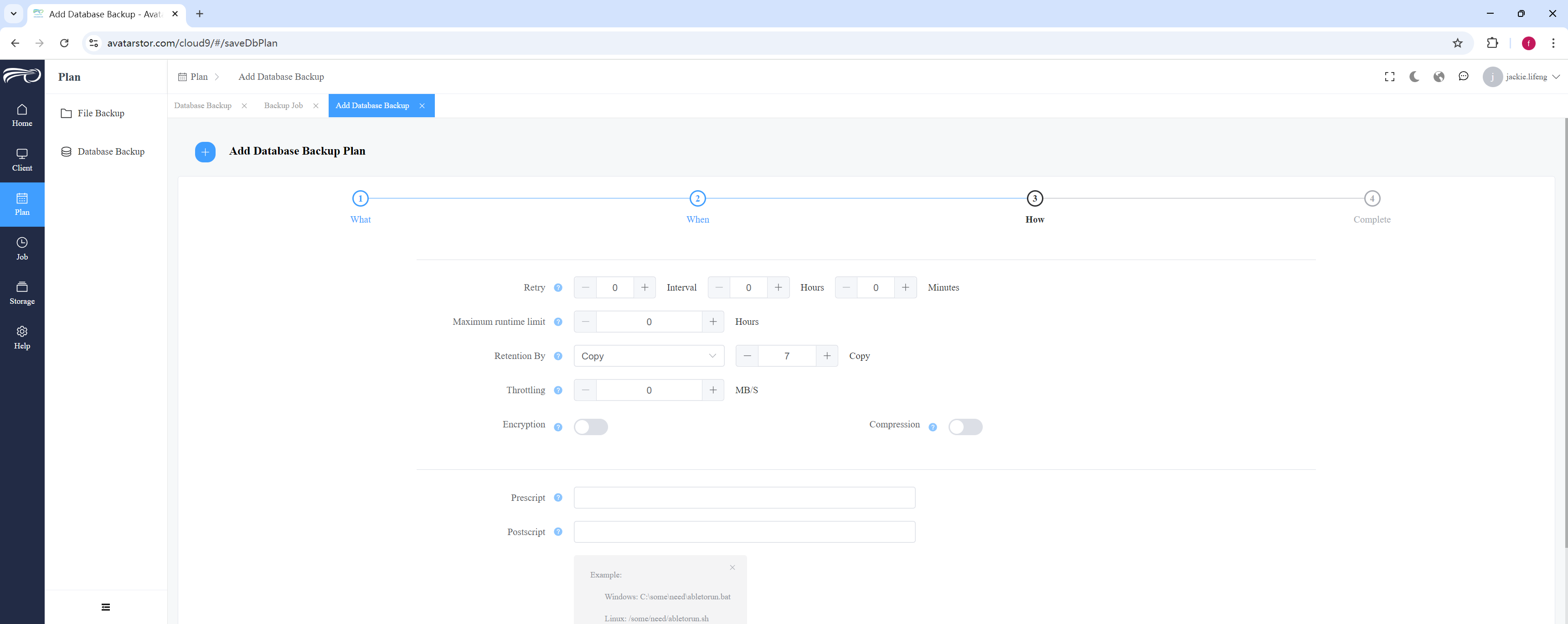
Task: Go to Client page icon
Action: [x=22, y=154]
